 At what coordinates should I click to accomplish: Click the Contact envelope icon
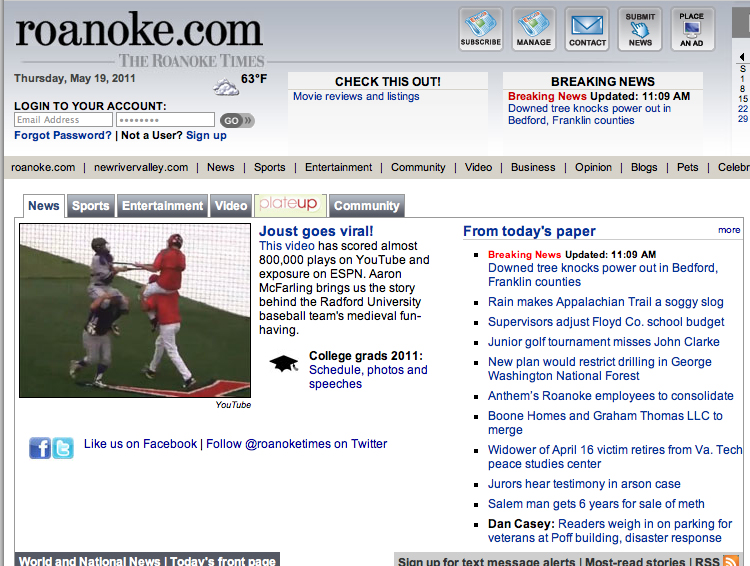587,29
